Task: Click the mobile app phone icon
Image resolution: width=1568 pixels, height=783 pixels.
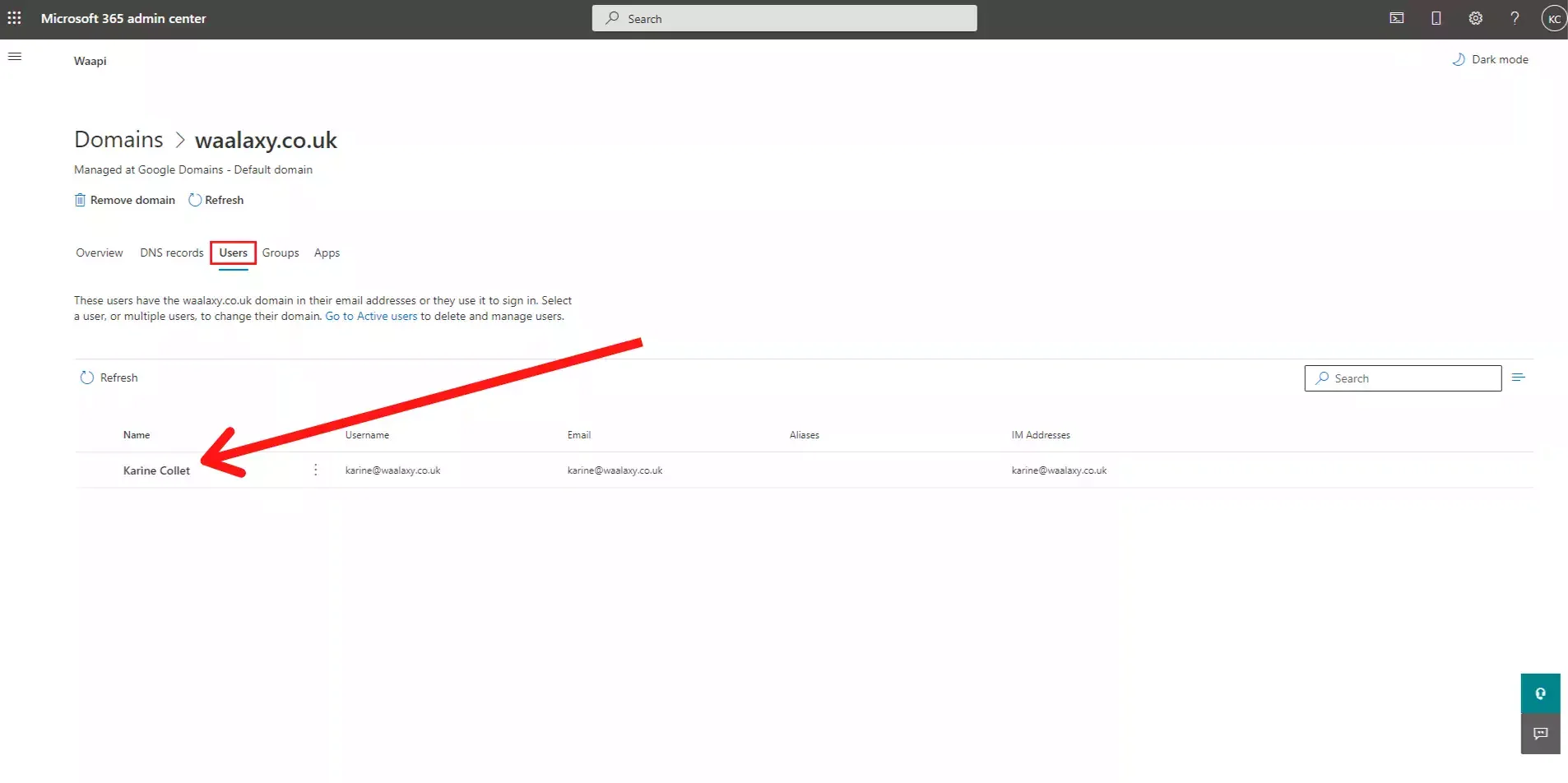Action: [1436, 18]
